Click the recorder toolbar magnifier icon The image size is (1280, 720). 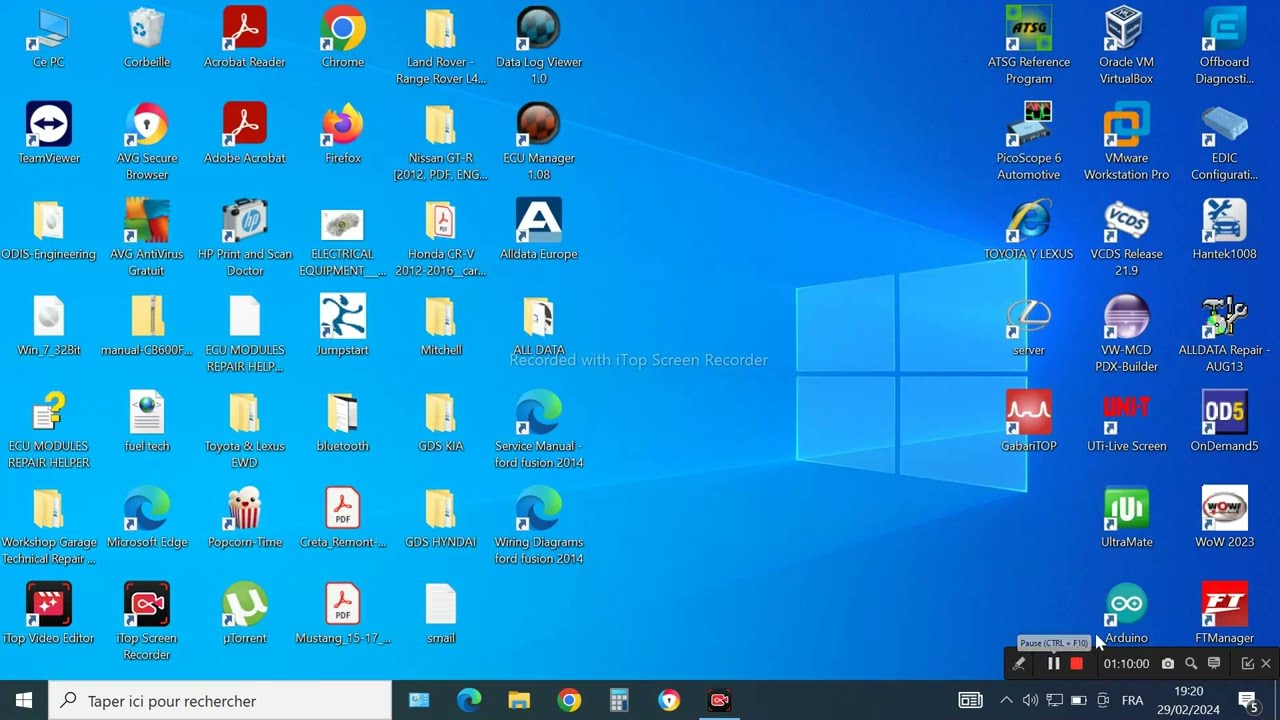click(1191, 664)
